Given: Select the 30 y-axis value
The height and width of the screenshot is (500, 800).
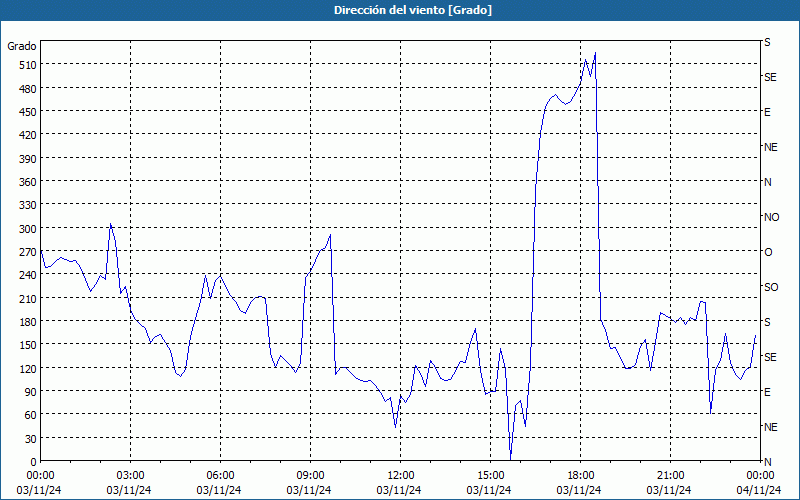Looking at the screenshot, I should [31, 438].
